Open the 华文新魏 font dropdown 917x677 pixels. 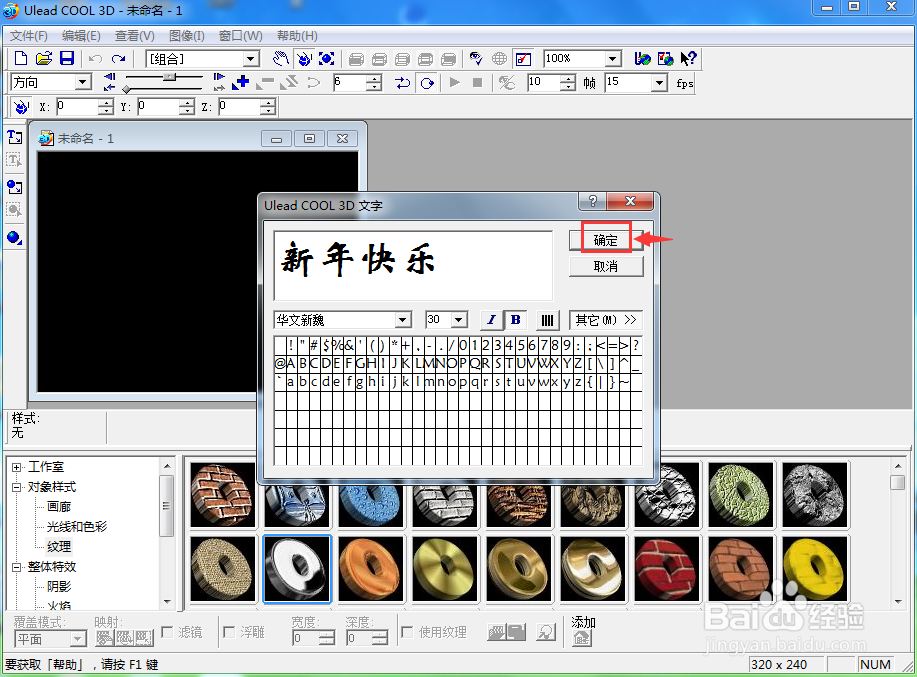coord(402,320)
